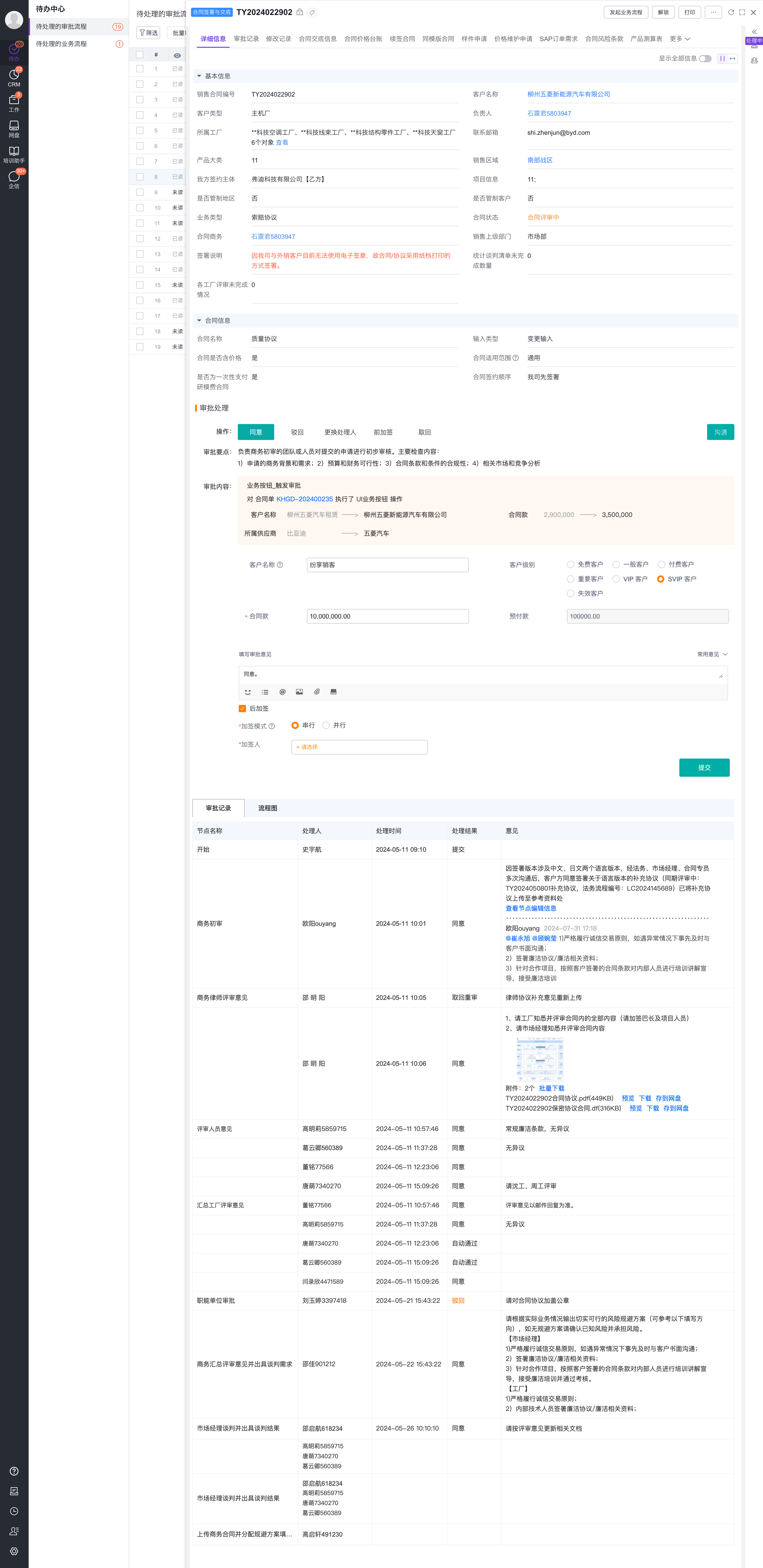Uncheck the 后加签 checkbox
This screenshot has width=763, height=1568.
(242, 709)
